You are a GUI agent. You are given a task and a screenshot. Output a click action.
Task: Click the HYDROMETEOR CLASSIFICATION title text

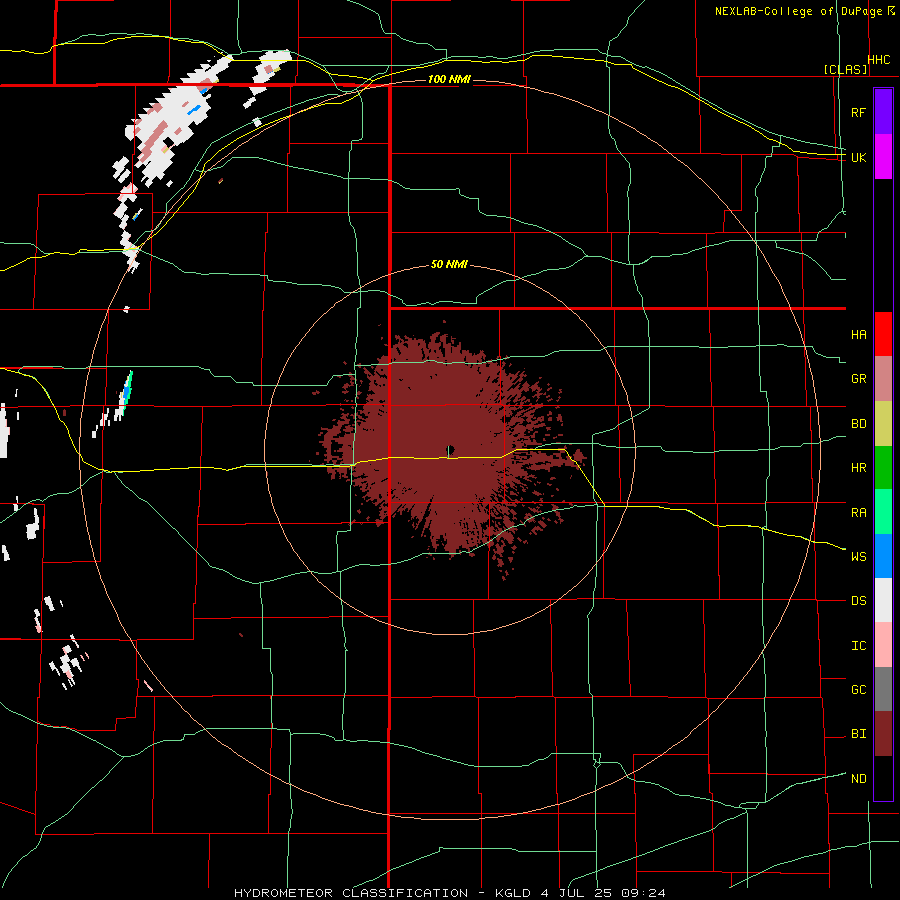click(351, 893)
